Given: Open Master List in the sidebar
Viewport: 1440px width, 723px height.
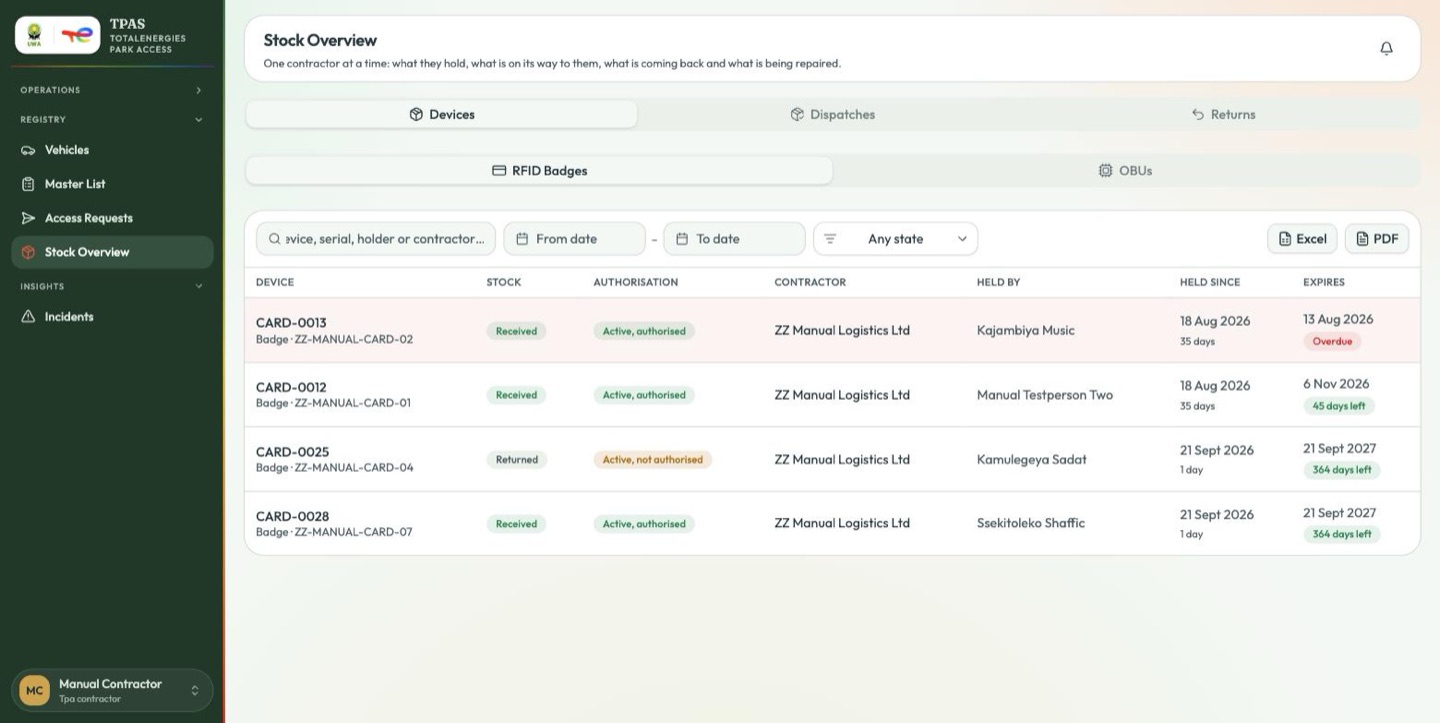Looking at the screenshot, I should 112,184.
